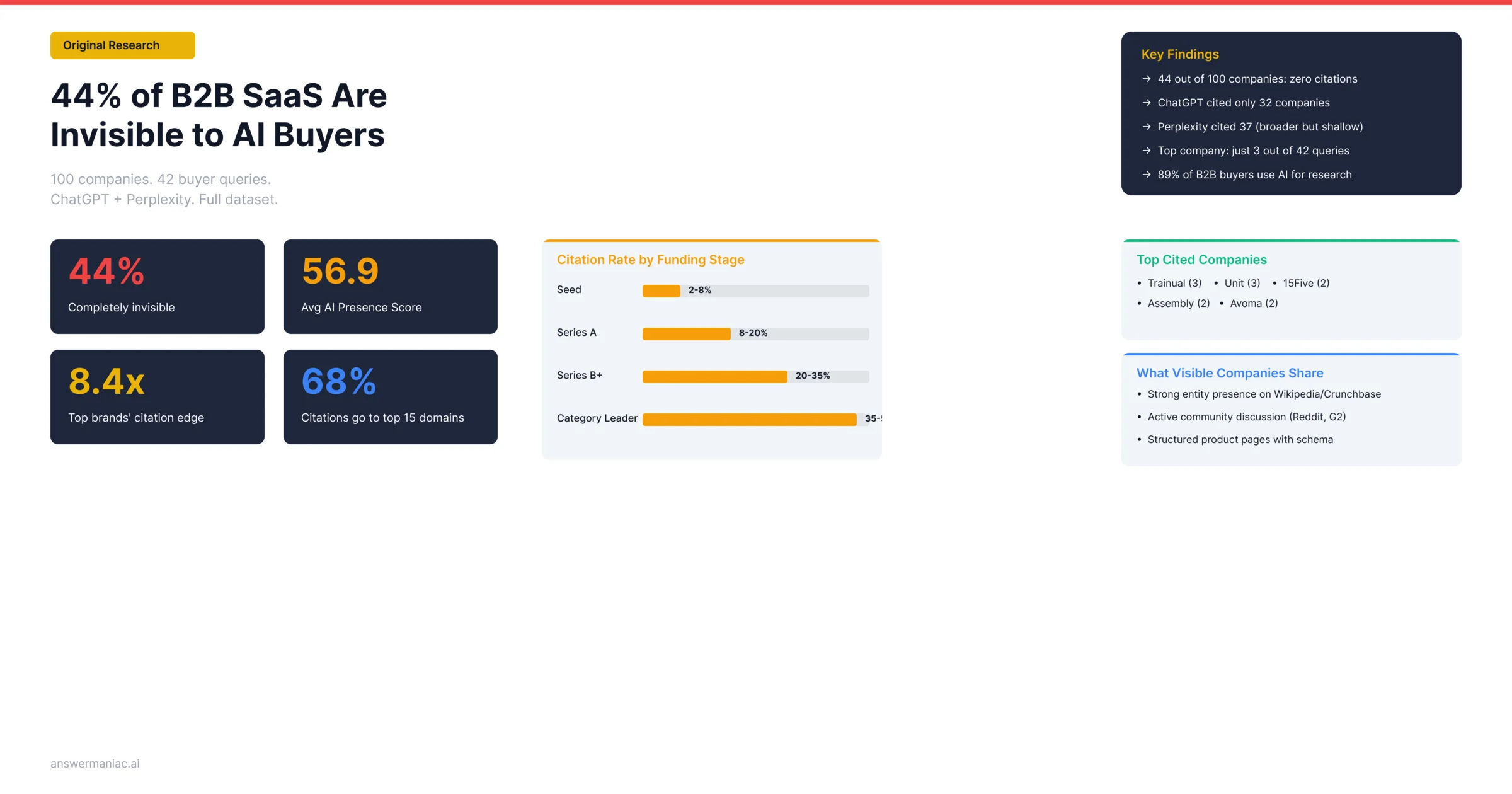
Task: Click the 56.9 Avg AI Presence Score card
Action: [x=391, y=287]
